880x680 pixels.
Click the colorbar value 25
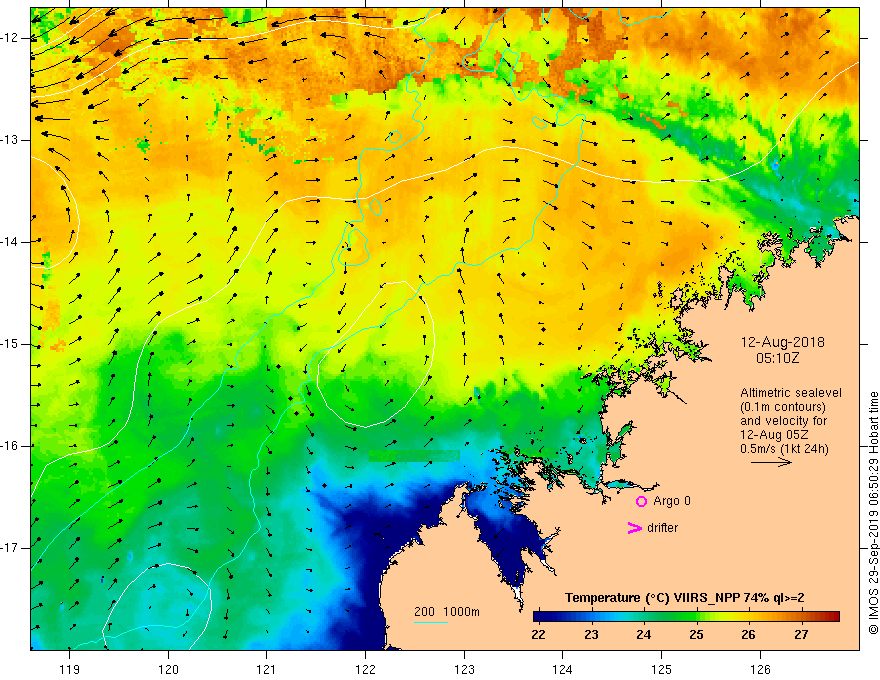[696, 635]
